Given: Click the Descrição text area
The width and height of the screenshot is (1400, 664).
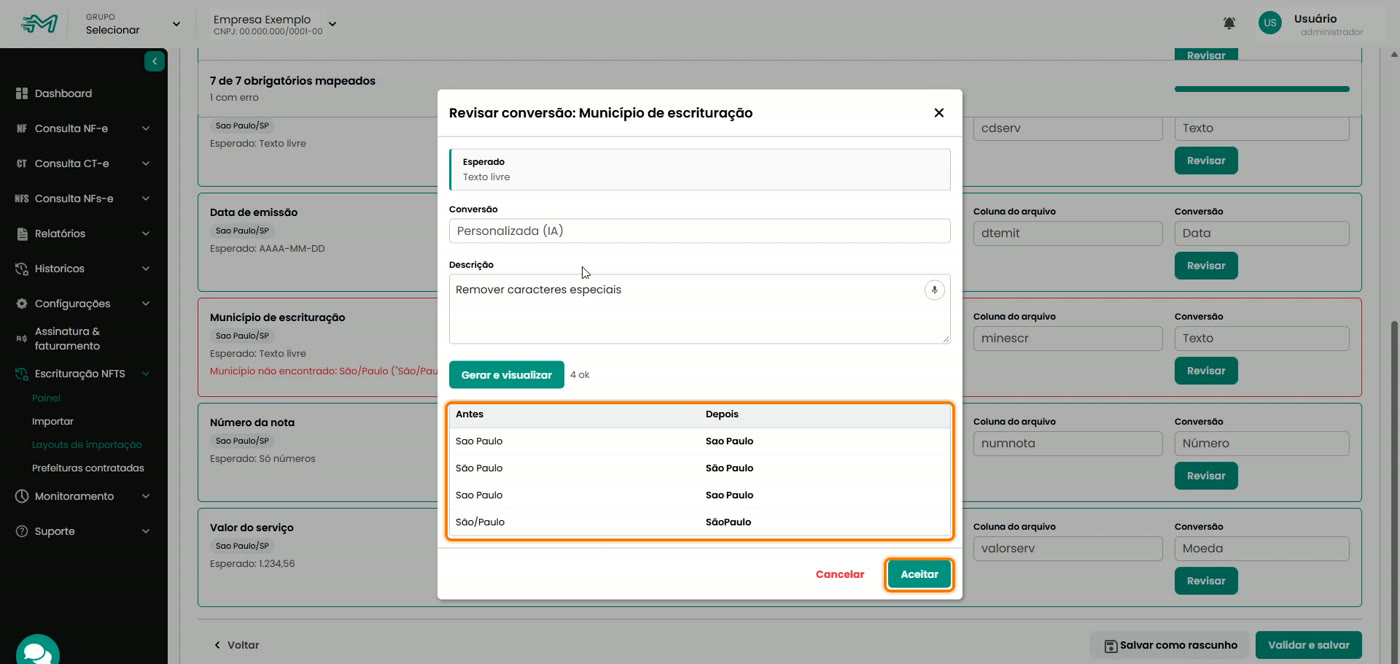Looking at the screenshot, I should [700, 309].
